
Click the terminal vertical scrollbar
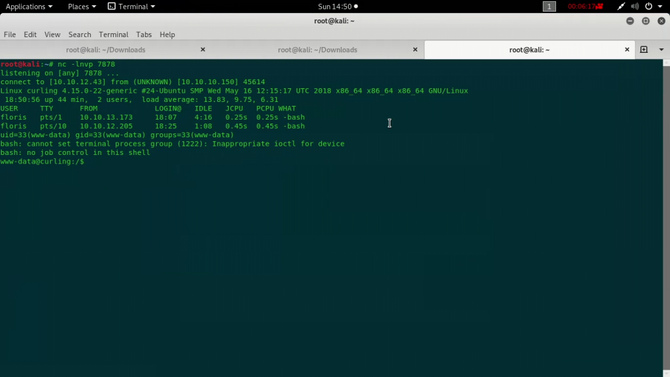pos(666,218)
